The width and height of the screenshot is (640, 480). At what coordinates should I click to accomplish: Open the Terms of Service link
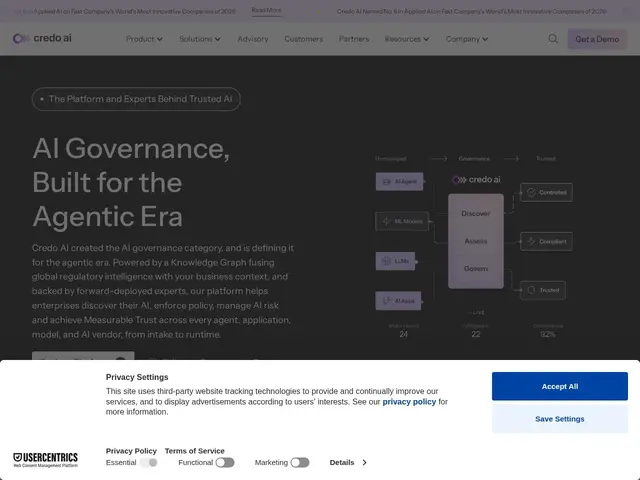[195, 451]
